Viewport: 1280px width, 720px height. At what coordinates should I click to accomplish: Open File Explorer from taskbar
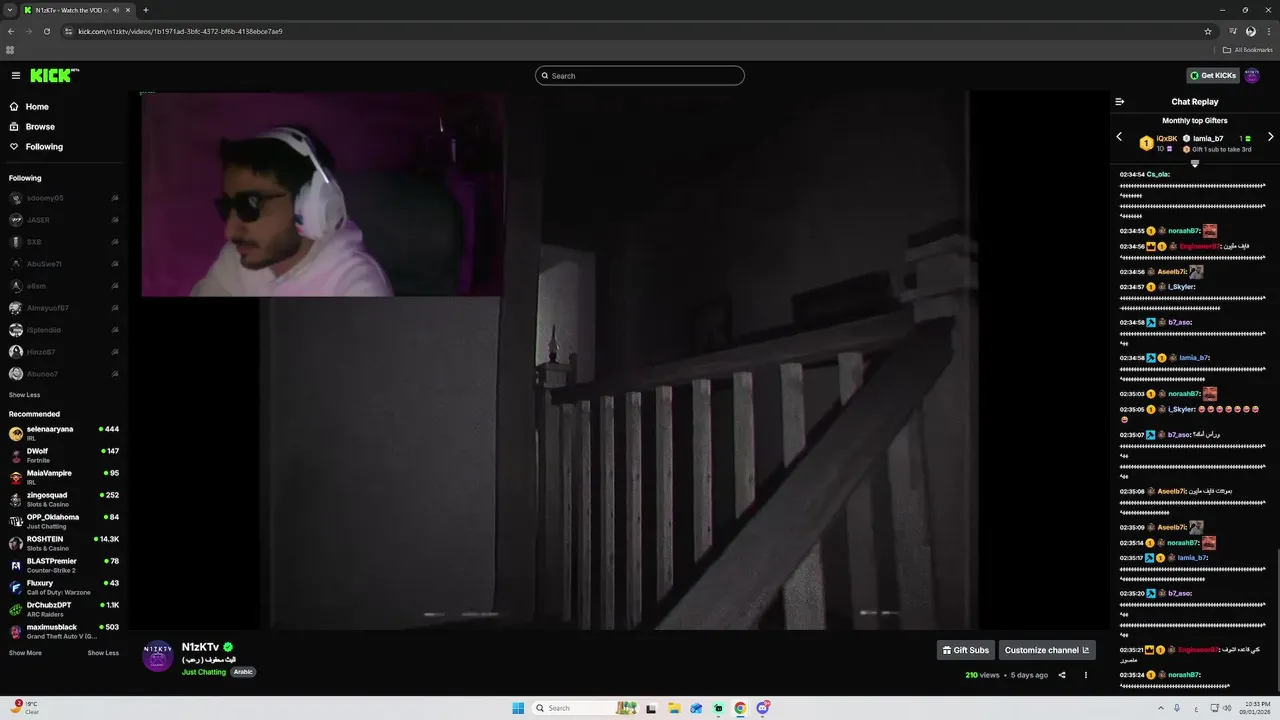click(x=674, y=708)
